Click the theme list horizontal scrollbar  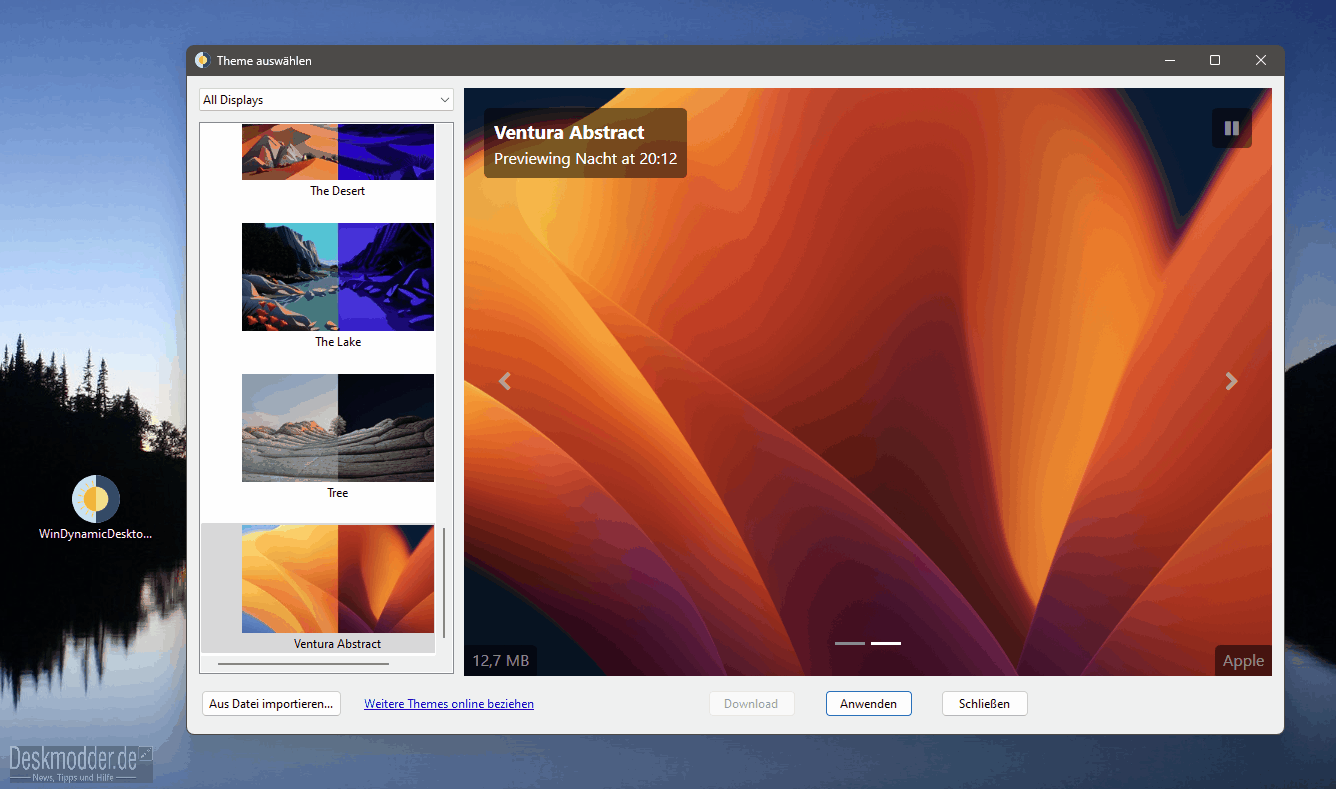303,663
